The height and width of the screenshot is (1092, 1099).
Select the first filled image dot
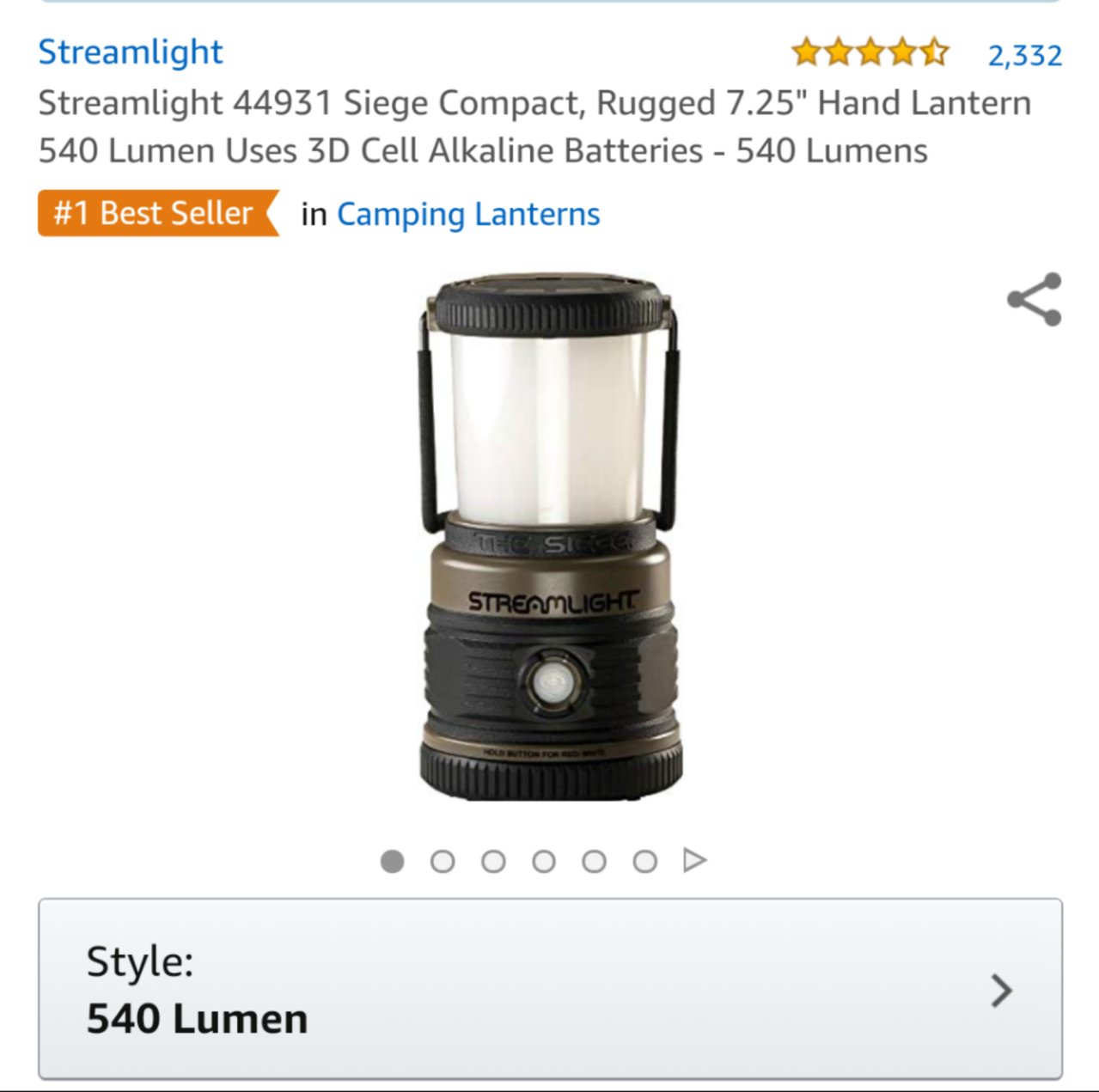click(x=392, y=861)
